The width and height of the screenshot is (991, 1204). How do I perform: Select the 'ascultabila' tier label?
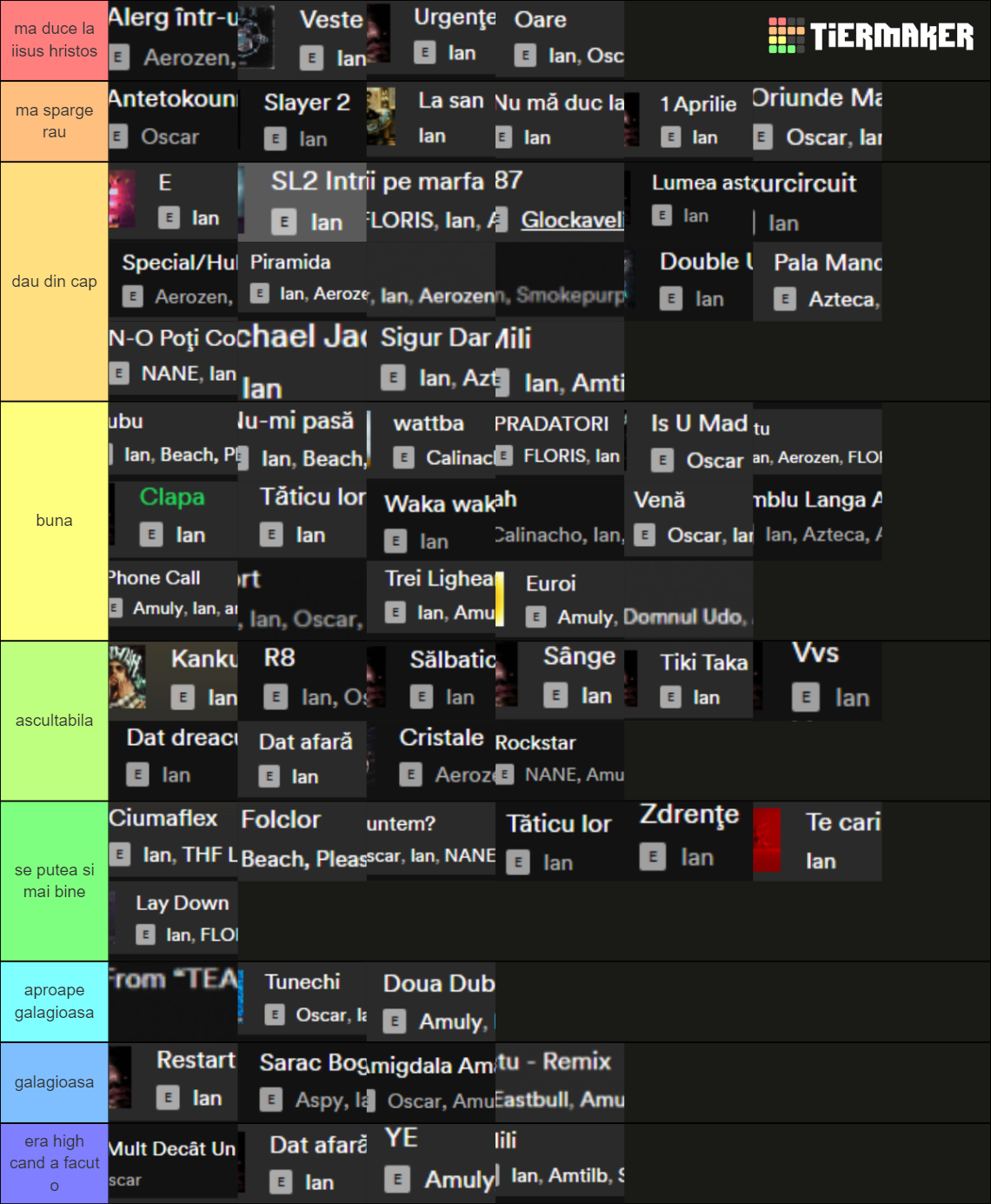(54, 721)
